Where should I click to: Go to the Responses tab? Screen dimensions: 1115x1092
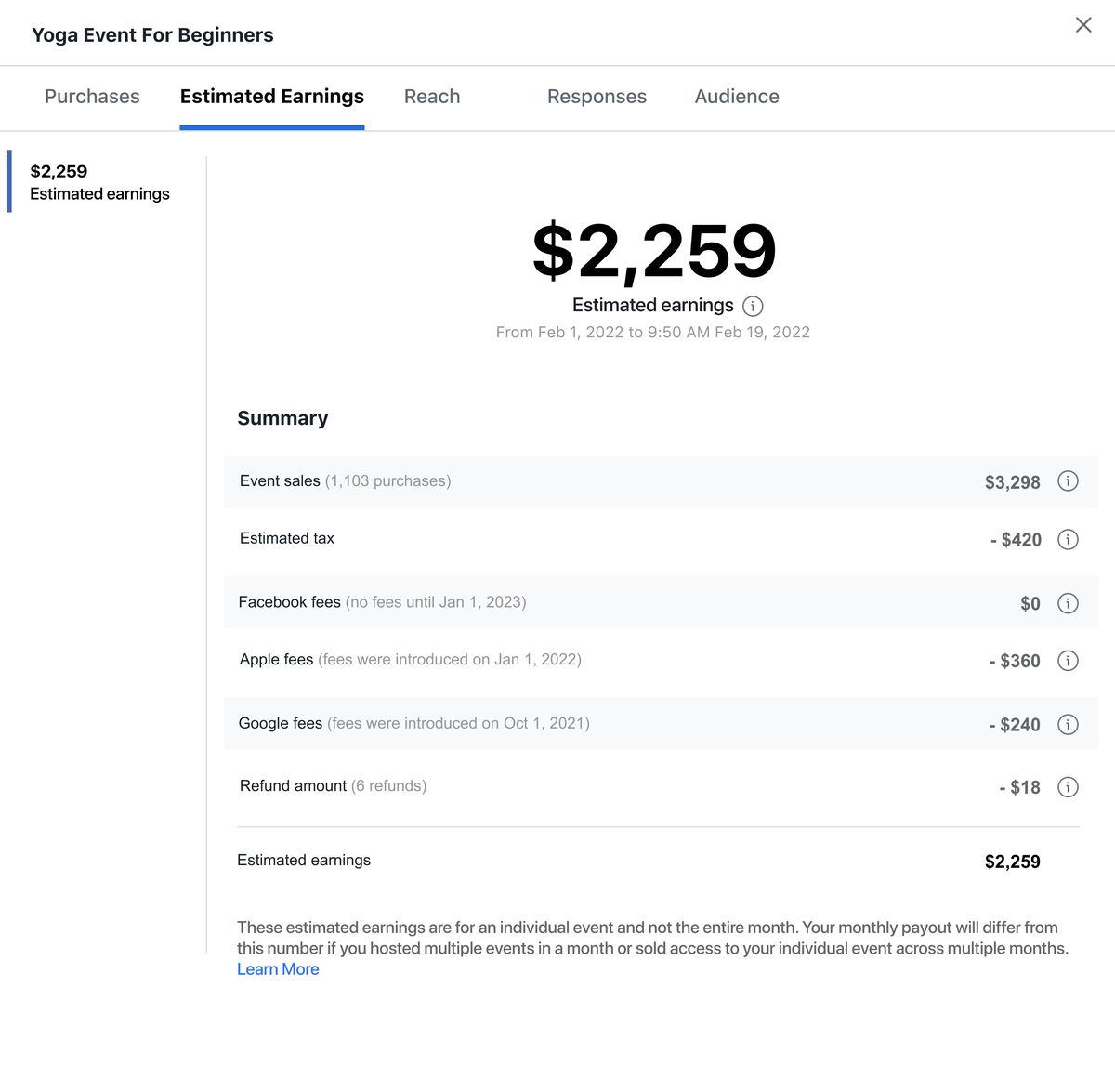tap(597, 97)
